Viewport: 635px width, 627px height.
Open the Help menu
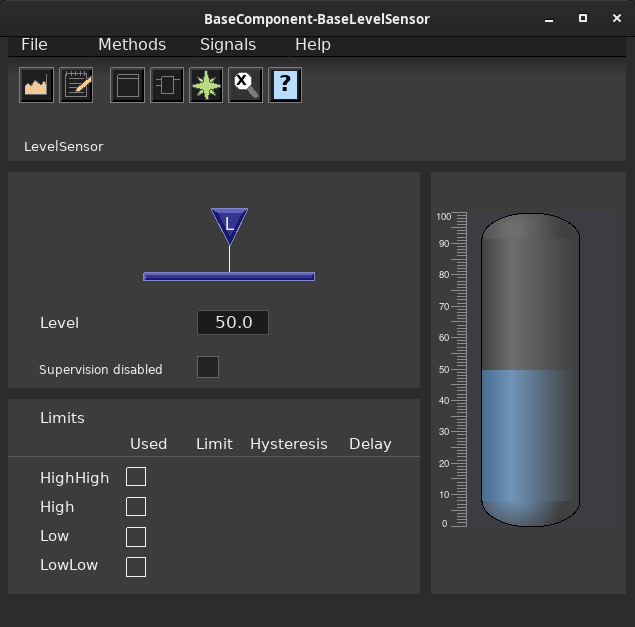(313, 45)
